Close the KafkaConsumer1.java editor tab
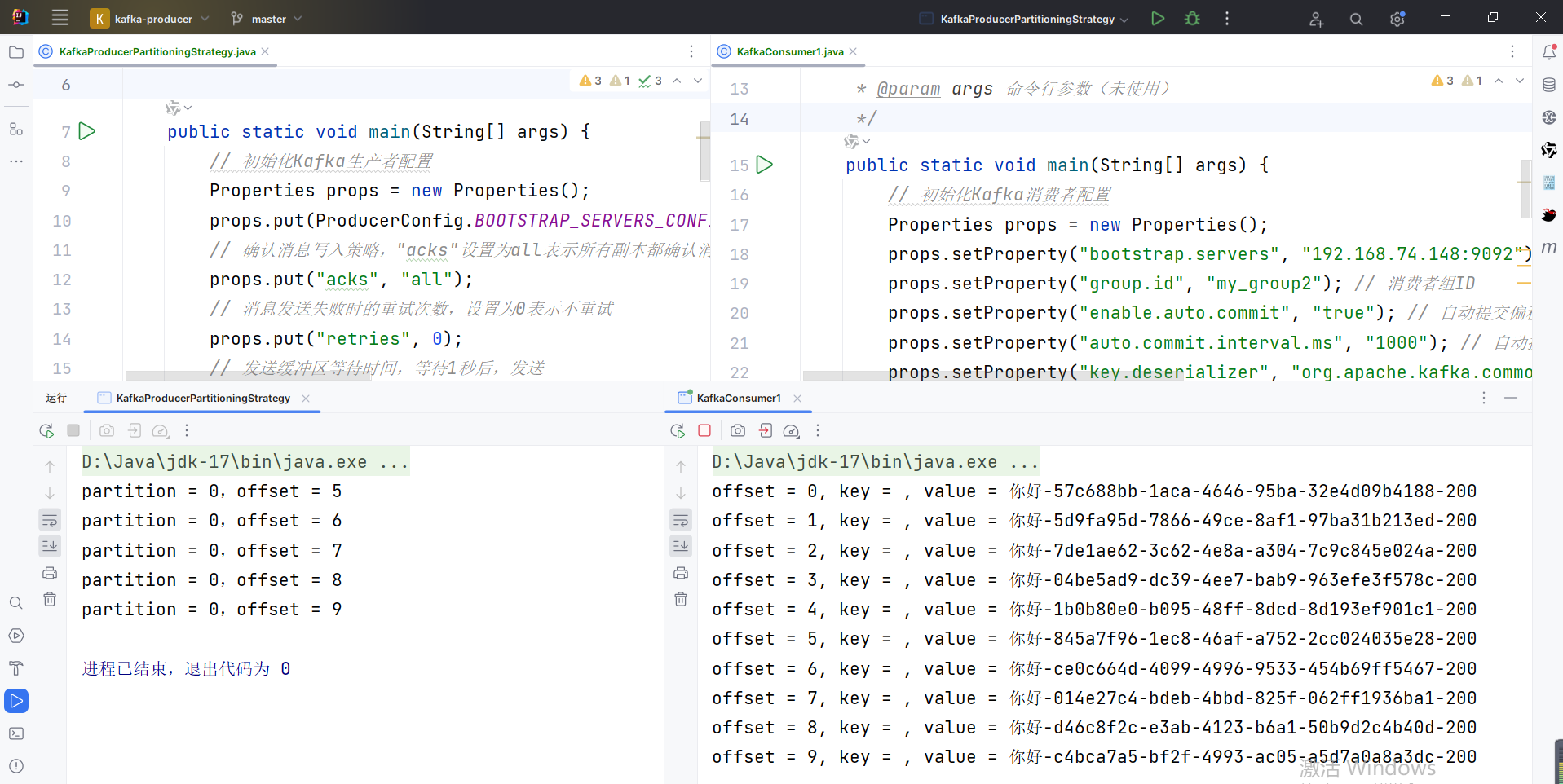1563x784 pixels. 853,51
